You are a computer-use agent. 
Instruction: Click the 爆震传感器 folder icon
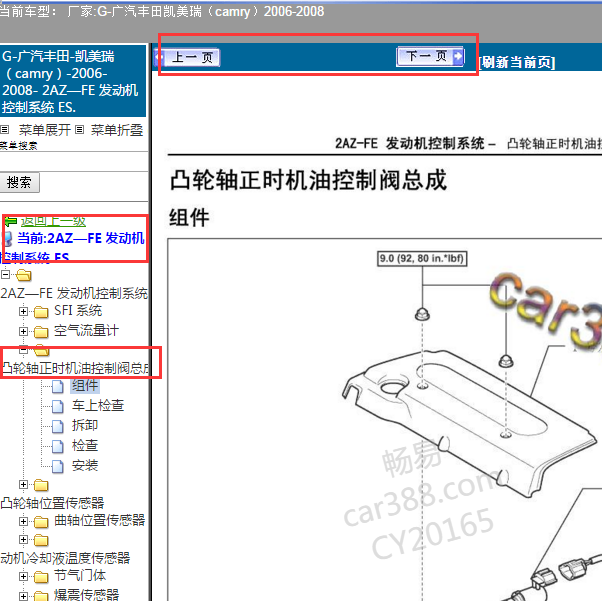[x=41, y=596]
